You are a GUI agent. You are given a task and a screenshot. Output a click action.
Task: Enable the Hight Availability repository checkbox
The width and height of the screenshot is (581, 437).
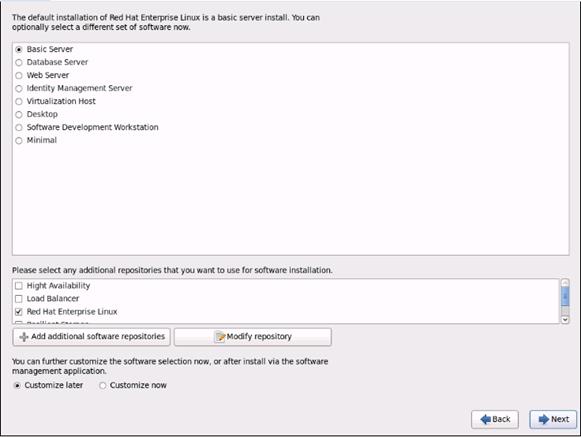tap(19, 286)
